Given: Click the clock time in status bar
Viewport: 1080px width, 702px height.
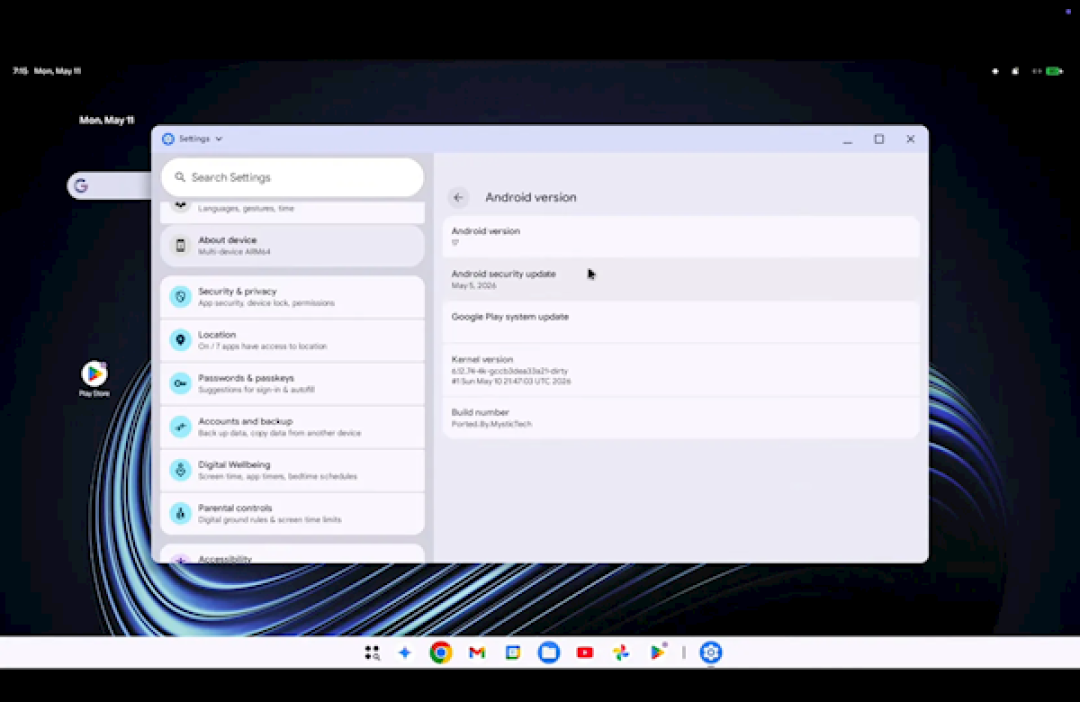Looking at the screenshot, I should pyautogui.click(x=20, y=71).
